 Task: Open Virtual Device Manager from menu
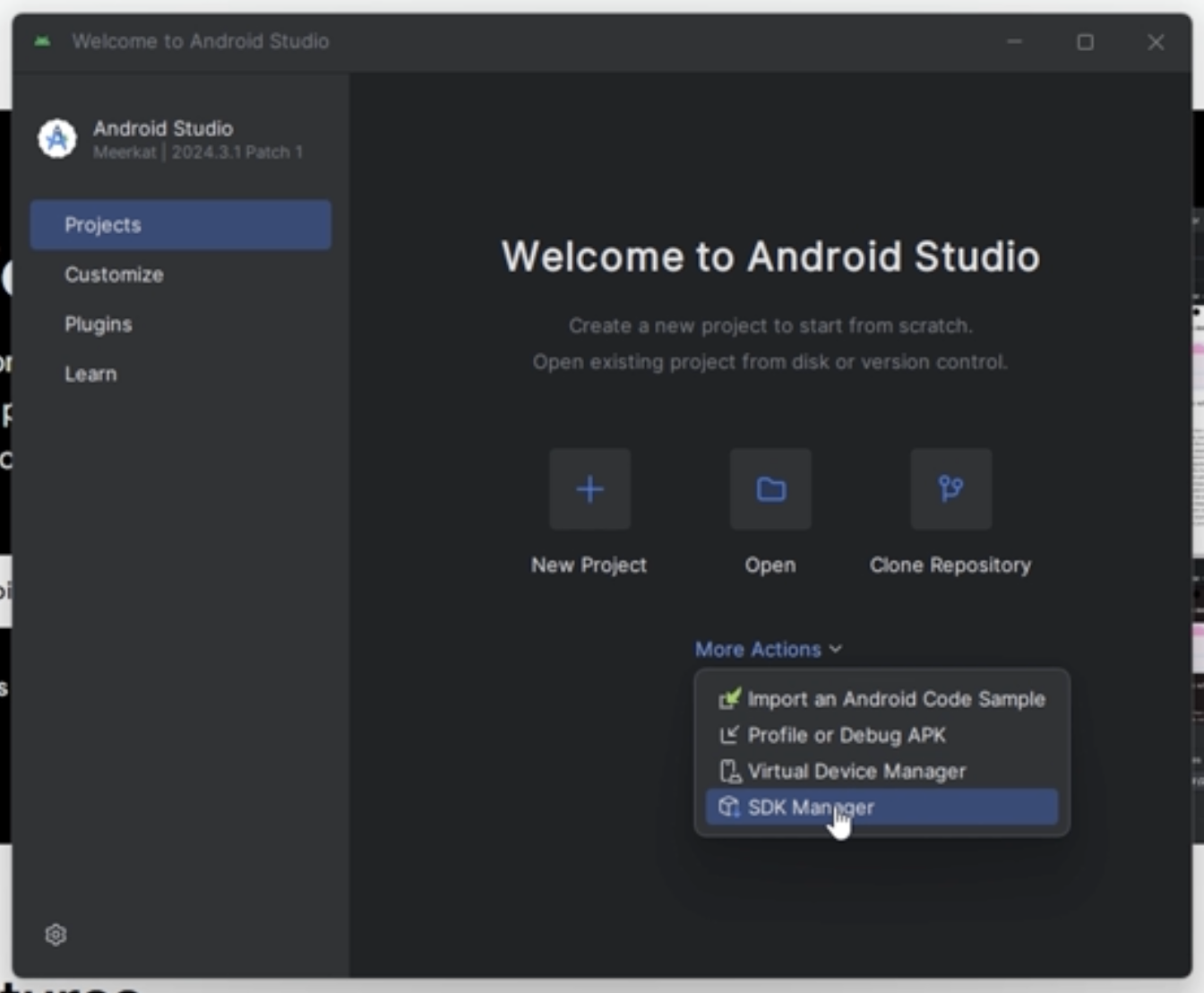881,771
